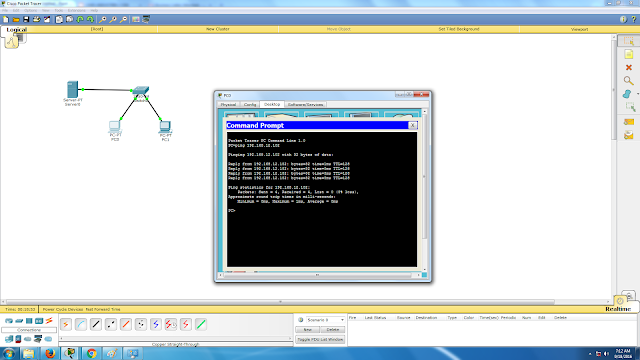The height and width of the screenshot is (360, 640).
Task: Select End Devices category icon
Action: click(x=9, y=339)
